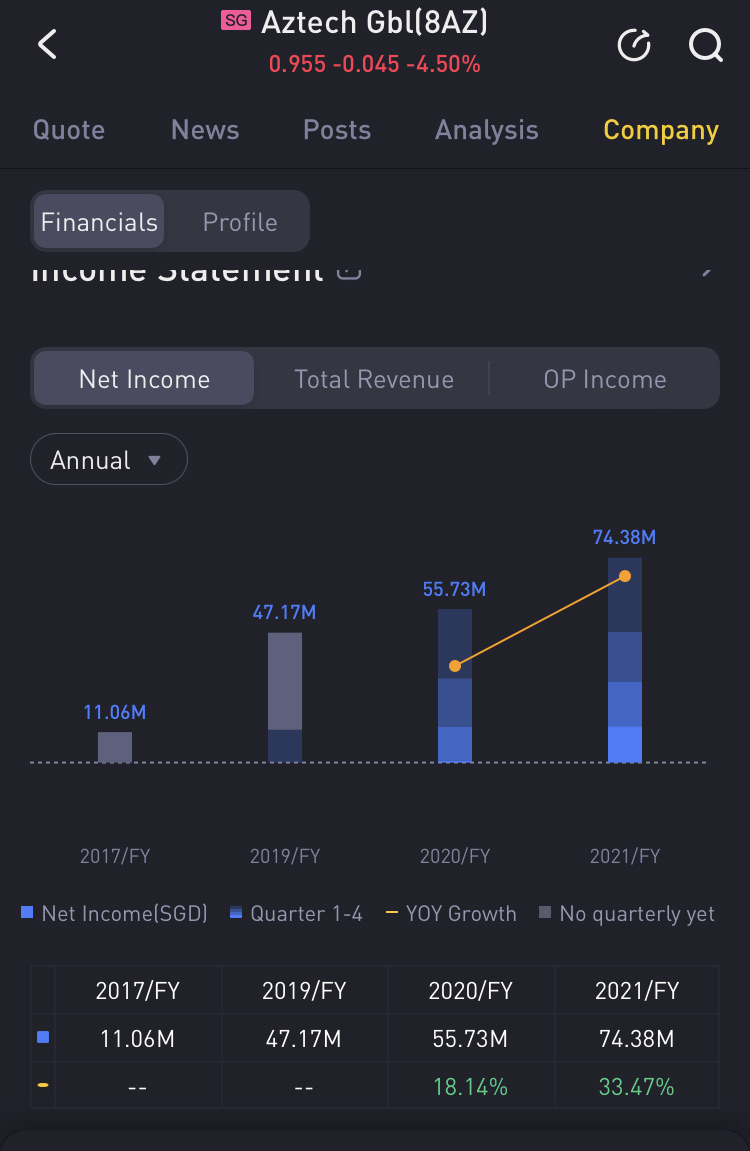Tap the 2019/FY table header
Viewport: 750px width, 1151px height.
(x=304, y=990)
